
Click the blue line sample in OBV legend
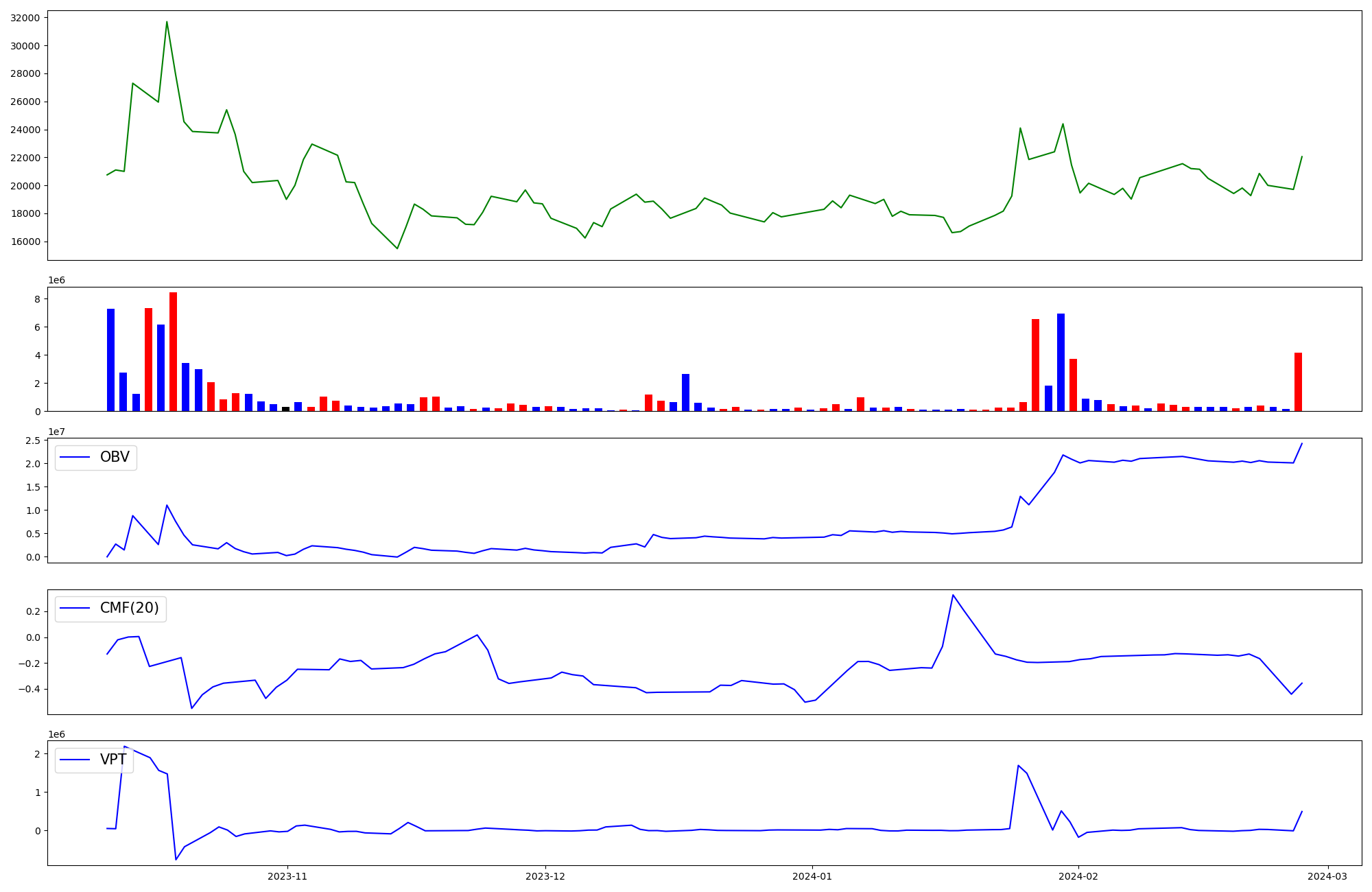[x=75, y=458]
